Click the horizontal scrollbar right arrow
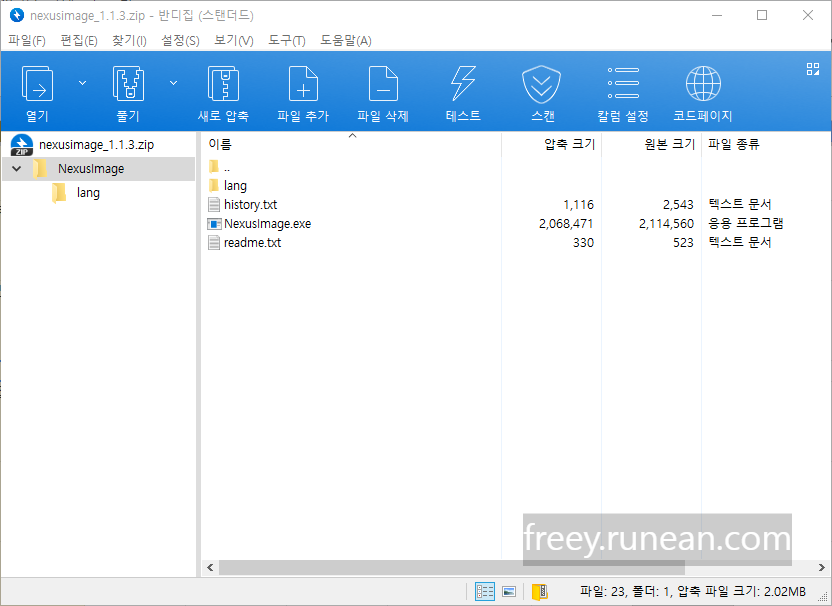Viewport: 832px width, 606px height. pyautogui.click(x=821, y=567)
